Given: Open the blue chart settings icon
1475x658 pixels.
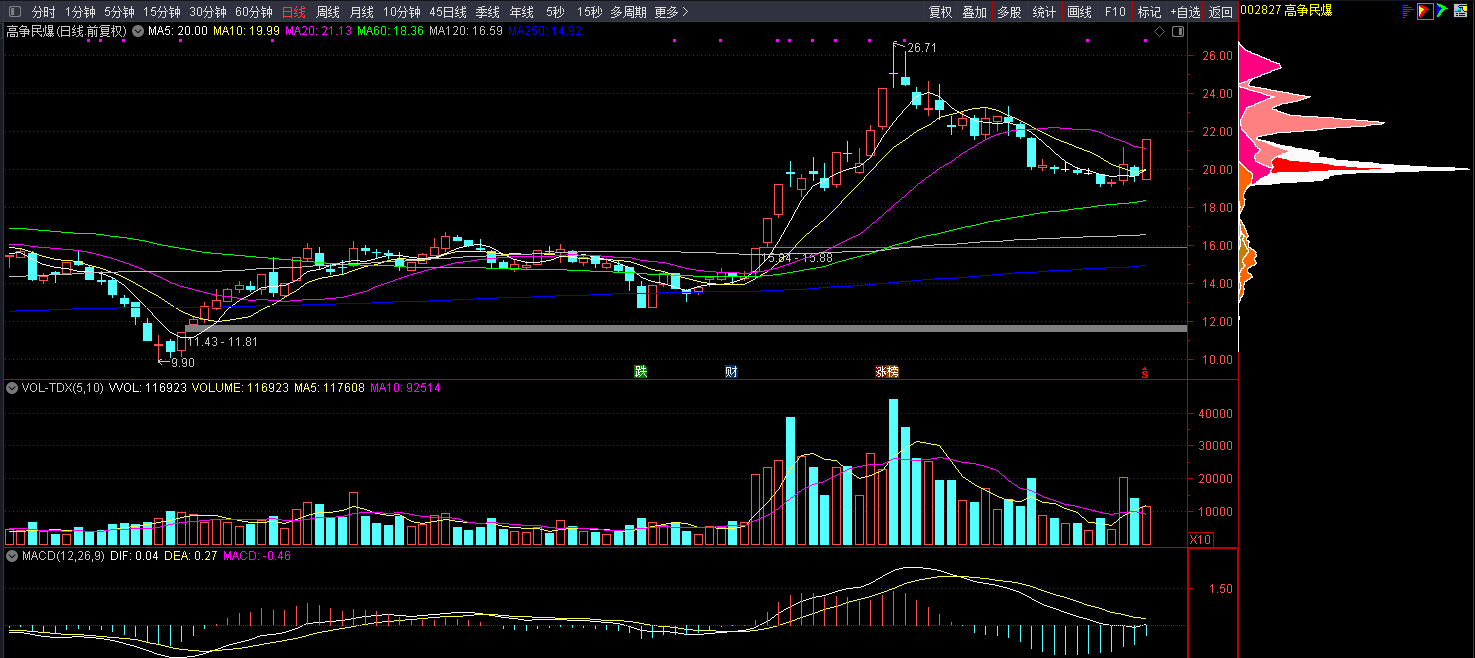Looking at the screenshot, I should tap(1461, 11).
